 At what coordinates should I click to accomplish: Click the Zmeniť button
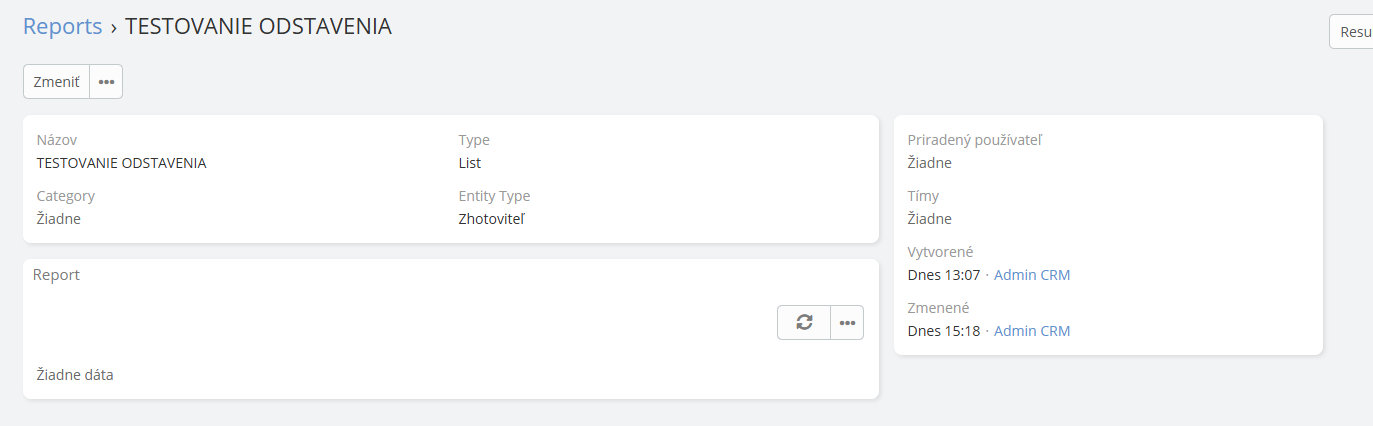(x=57, y=82)
